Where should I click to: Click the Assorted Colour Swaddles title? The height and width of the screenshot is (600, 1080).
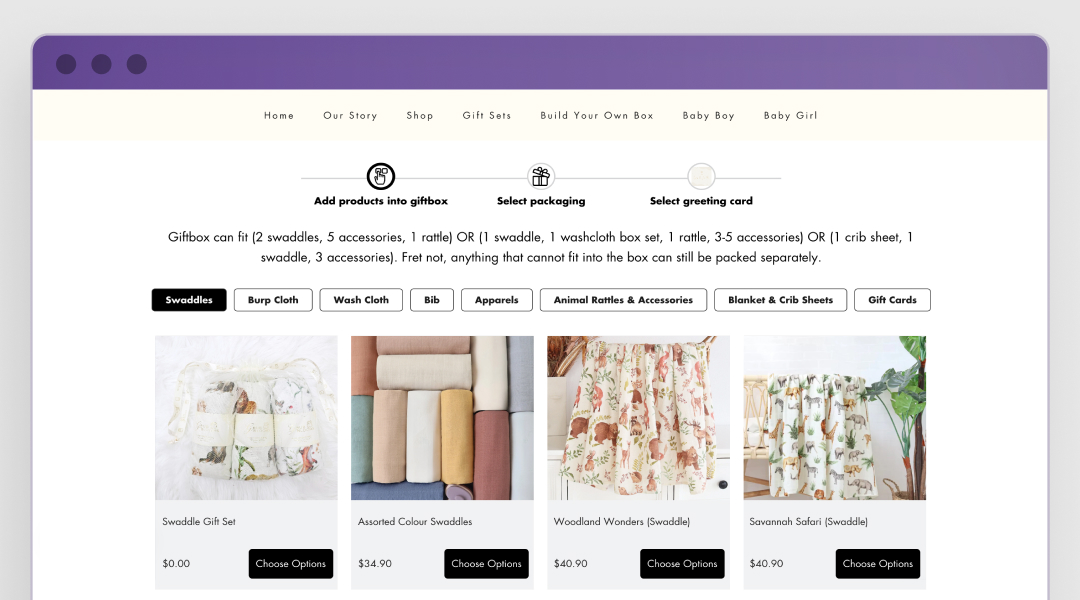(415, 521)
